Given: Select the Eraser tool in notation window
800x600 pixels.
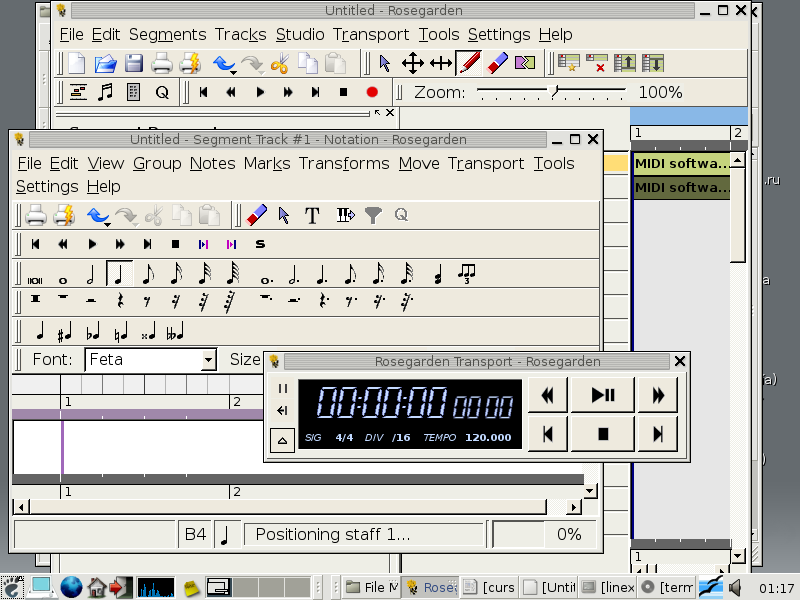Looking at the screenshot, I should click(x=256, y=215).
